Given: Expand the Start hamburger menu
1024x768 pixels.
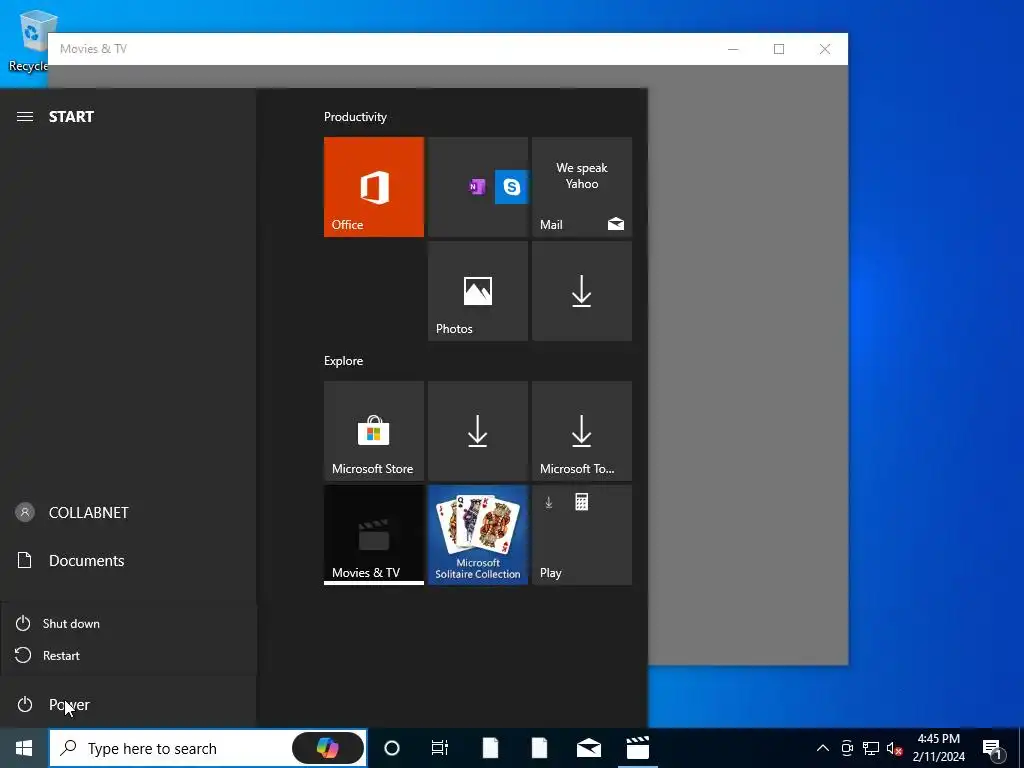Looking at the screenshot, I should tap(25, 117).
